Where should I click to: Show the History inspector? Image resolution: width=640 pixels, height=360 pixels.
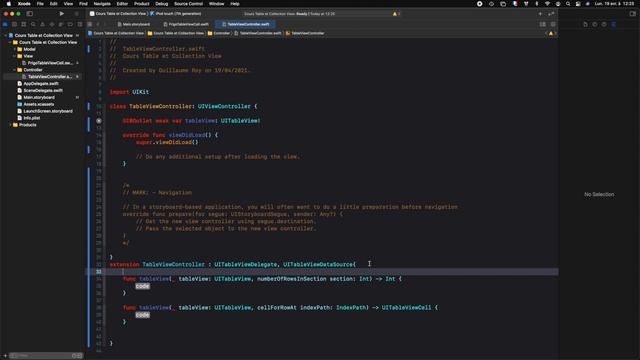click(x=595, y=24)
